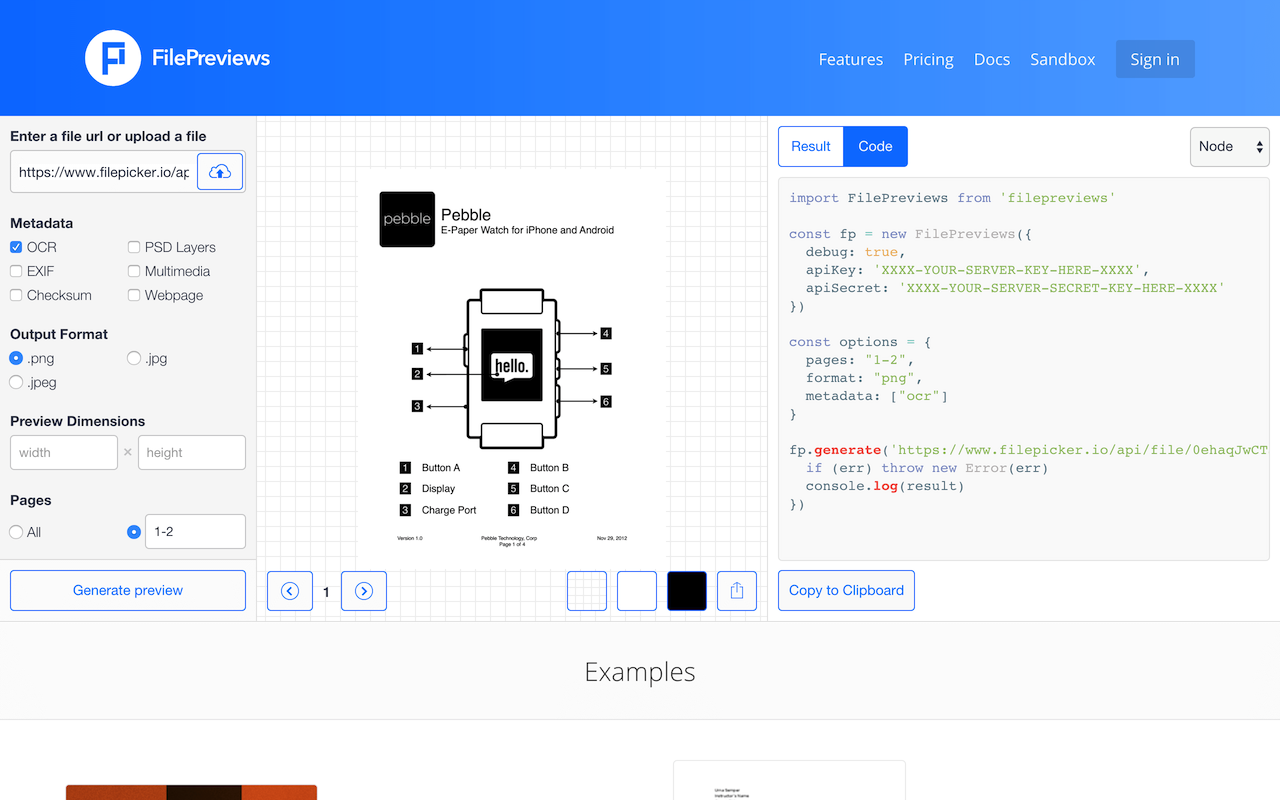Click Generate preview button
The height and width of the screenshot is (800, 1280).
(x=128, y=590)
